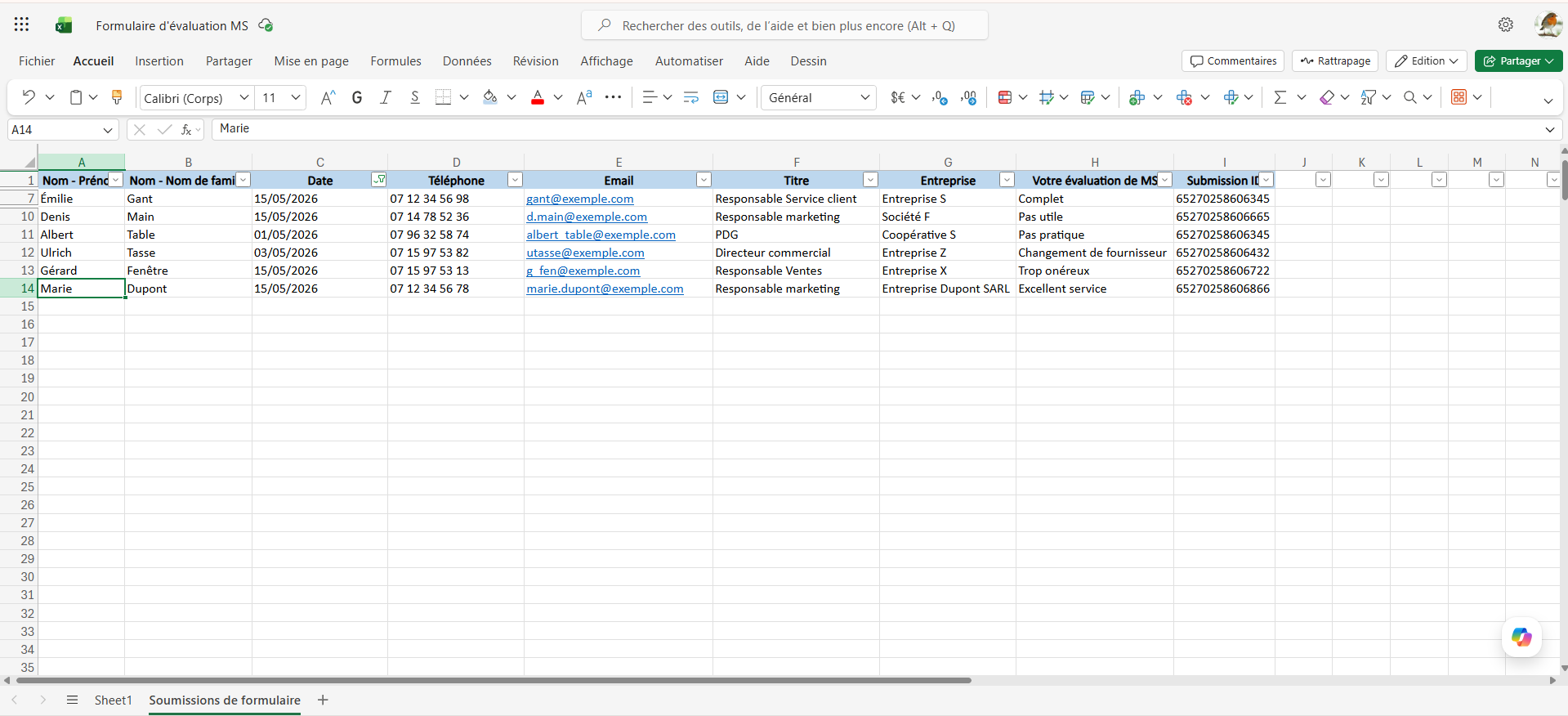The image size is (1568, 716).
Task: Click the insert cells icon
Action: [1137, 97]
